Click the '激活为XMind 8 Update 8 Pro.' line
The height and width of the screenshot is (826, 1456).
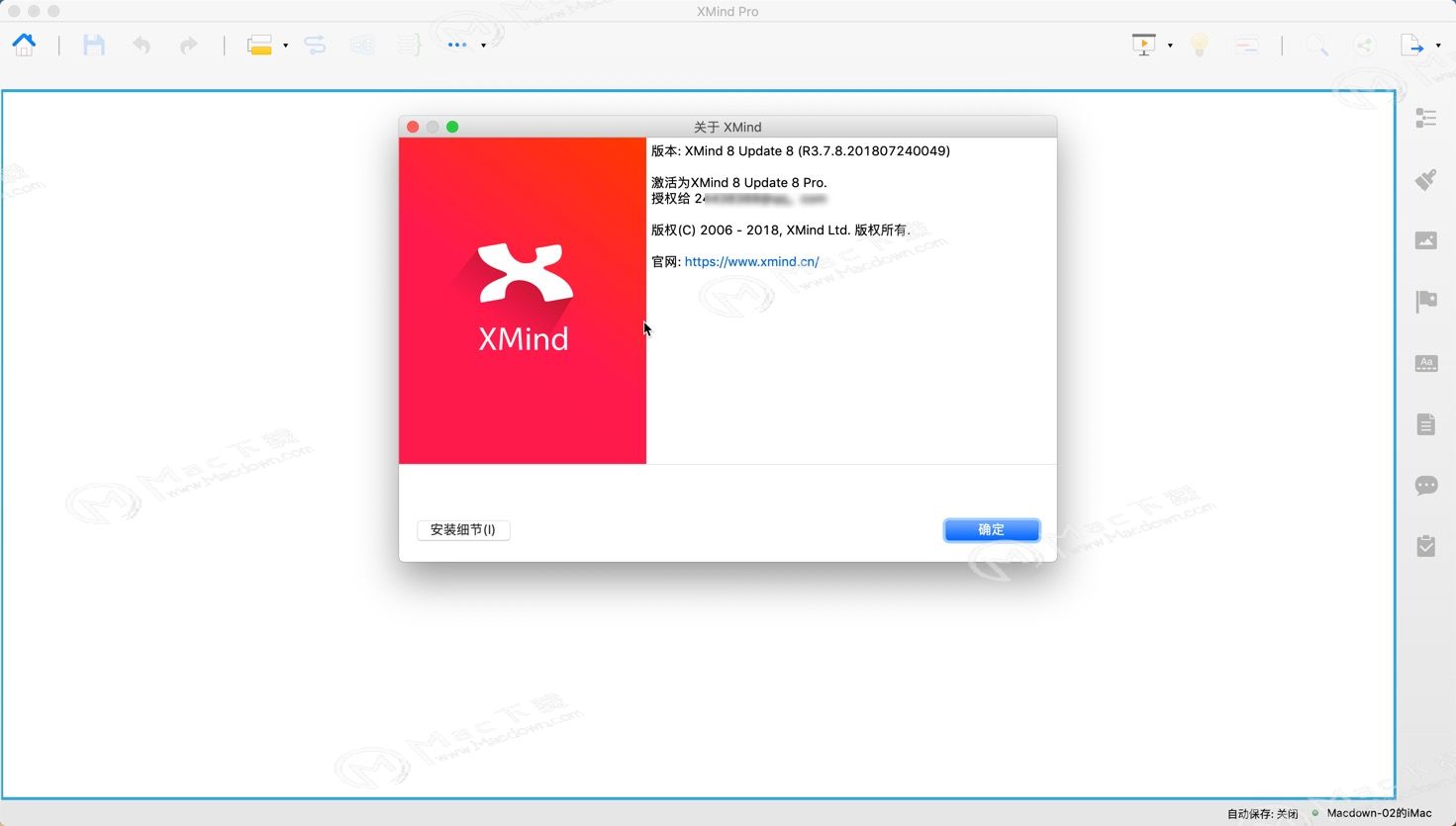(x=739, y=183)
